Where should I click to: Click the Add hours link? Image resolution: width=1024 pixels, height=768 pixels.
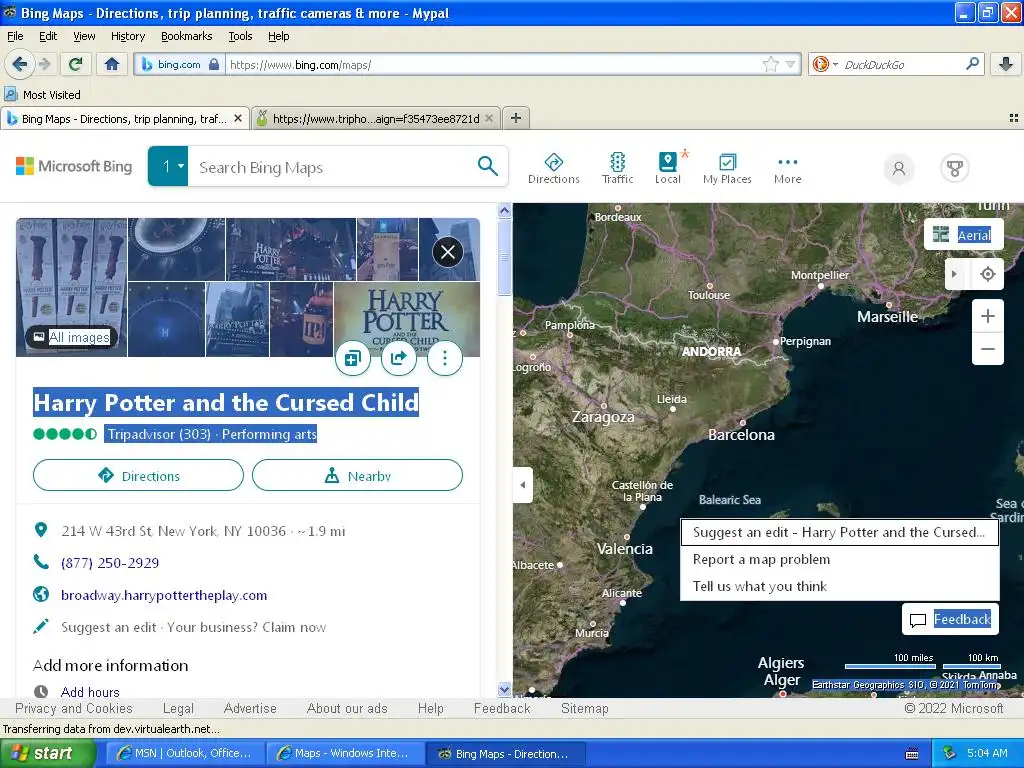pos(90,692)
